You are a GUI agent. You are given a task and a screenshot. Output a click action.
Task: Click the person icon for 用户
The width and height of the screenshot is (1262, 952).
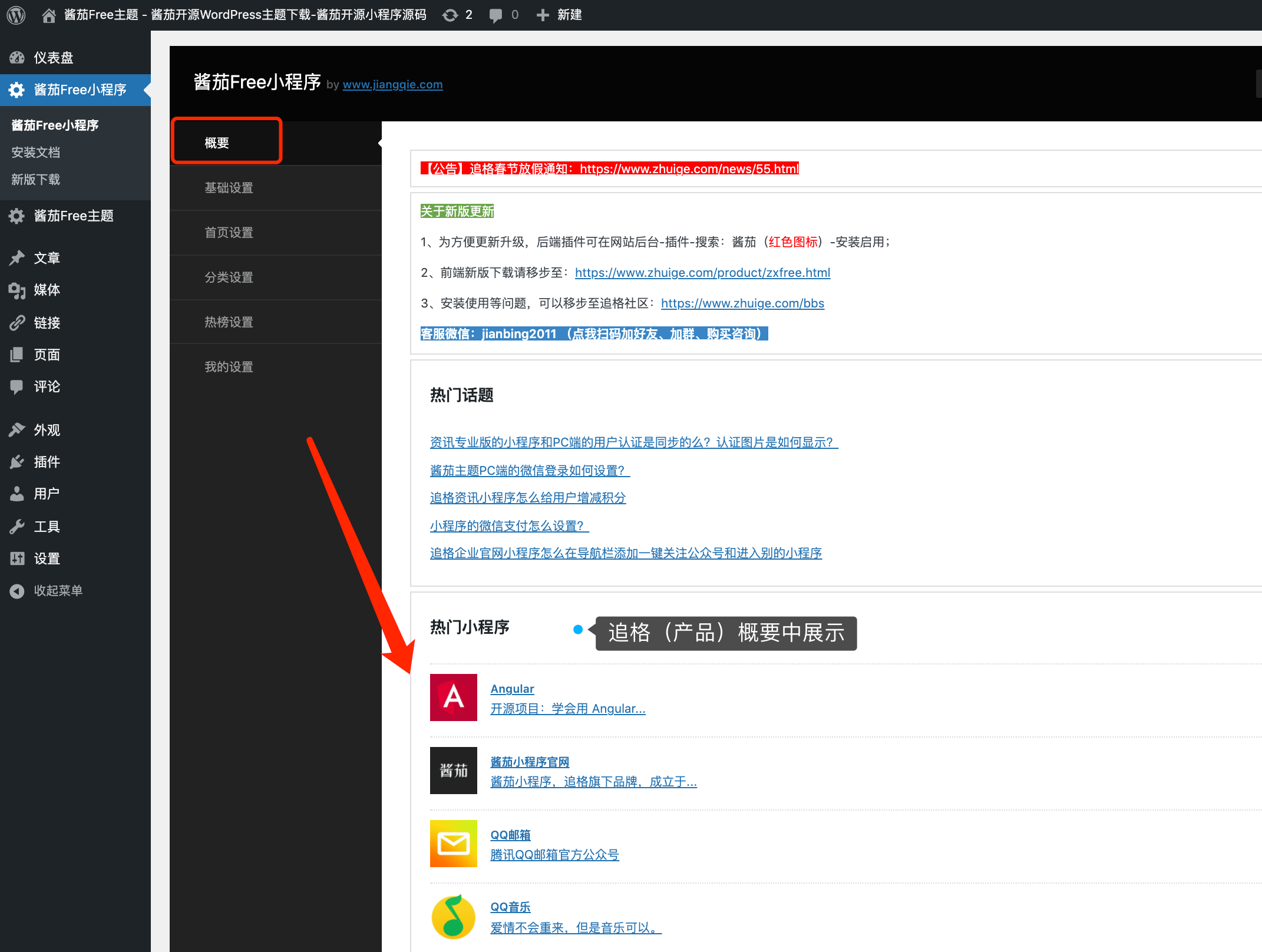click(x=17, y=494)
